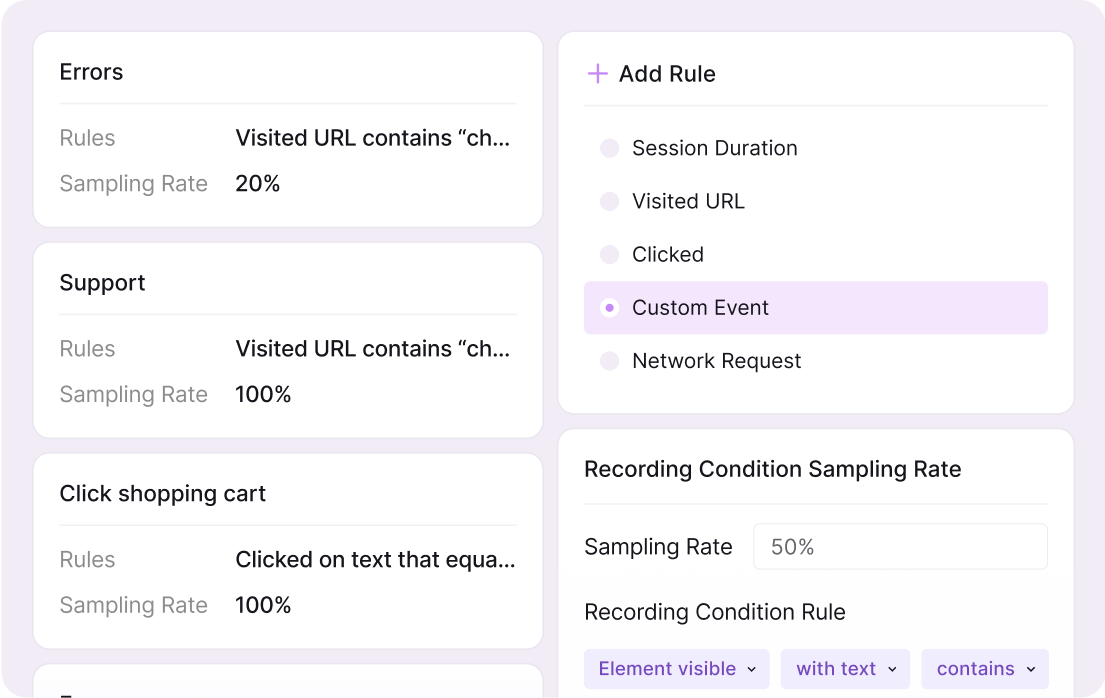Image resolution: width=1105 pixels, height=698 pixels.
Task: Open the Element visible dropdown
Action: click(x=676, y=669)
